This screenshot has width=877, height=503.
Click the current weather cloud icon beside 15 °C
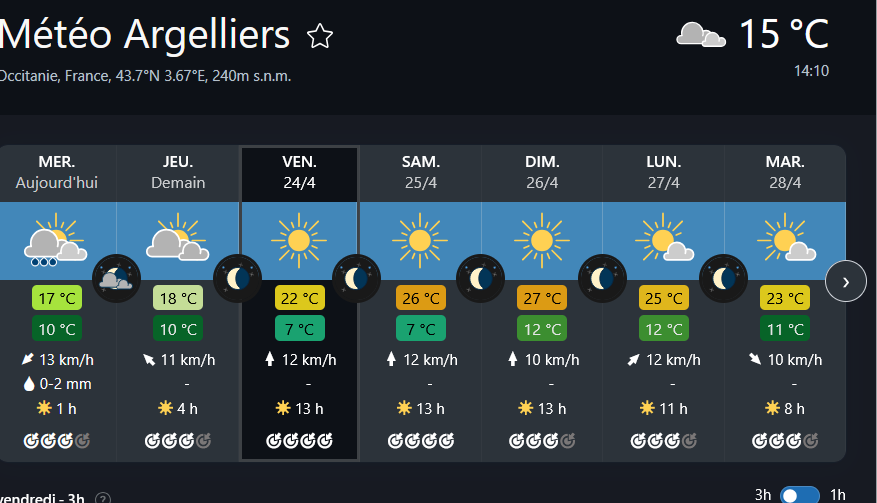pyautogui.click(x=700, y=35)
